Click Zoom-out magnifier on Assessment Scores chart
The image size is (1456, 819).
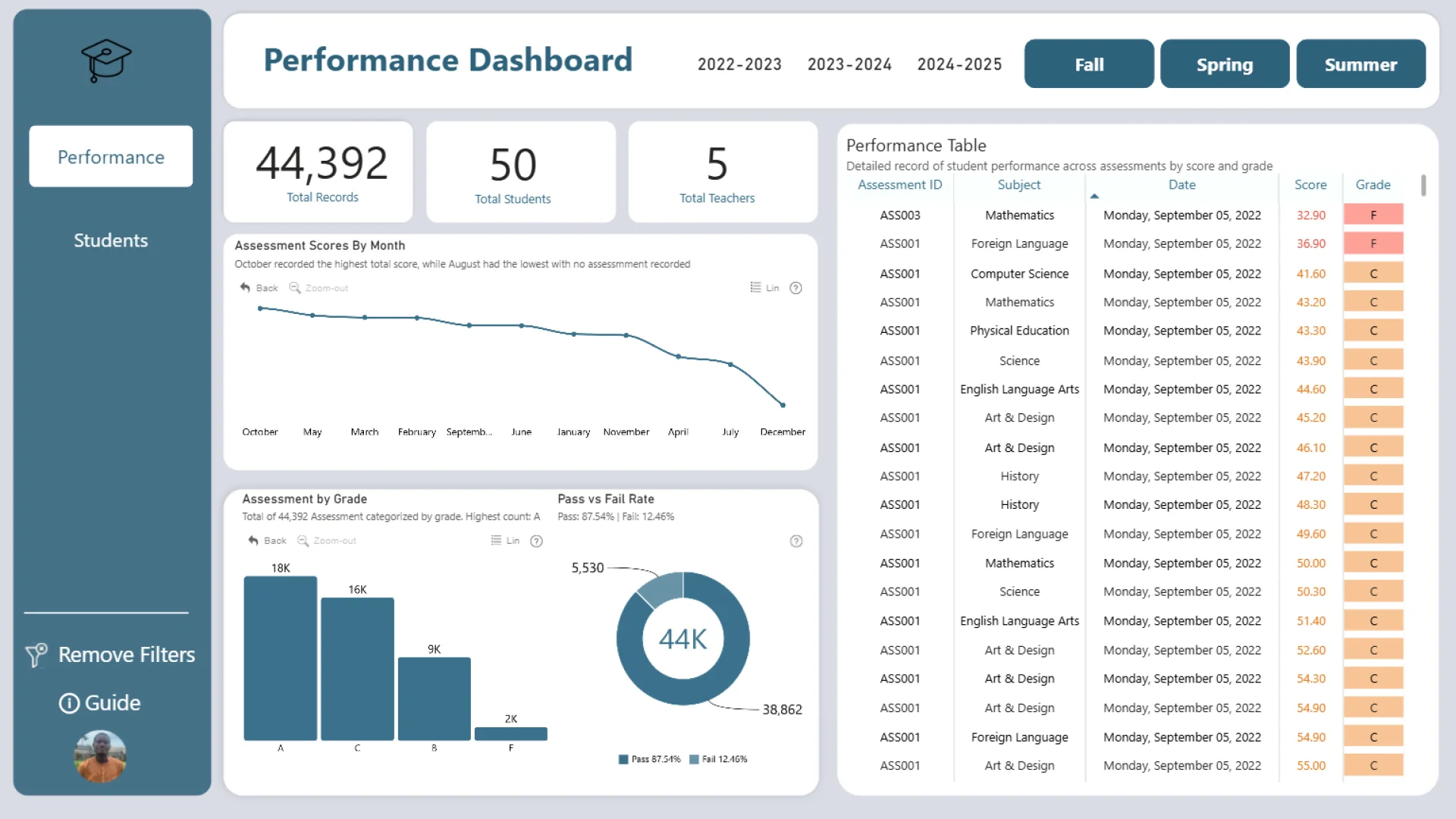(295, 288)
